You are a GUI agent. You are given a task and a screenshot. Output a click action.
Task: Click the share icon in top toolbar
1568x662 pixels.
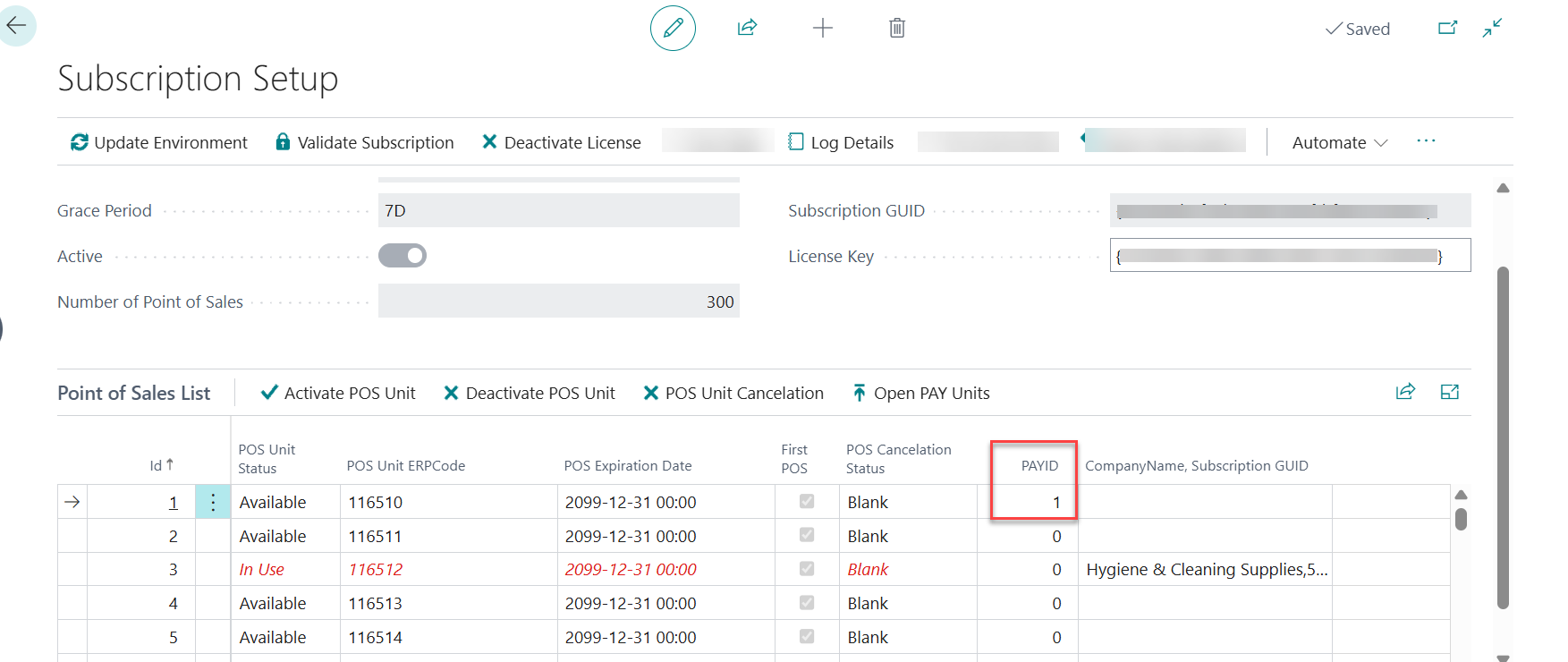(x=747, y=28)
